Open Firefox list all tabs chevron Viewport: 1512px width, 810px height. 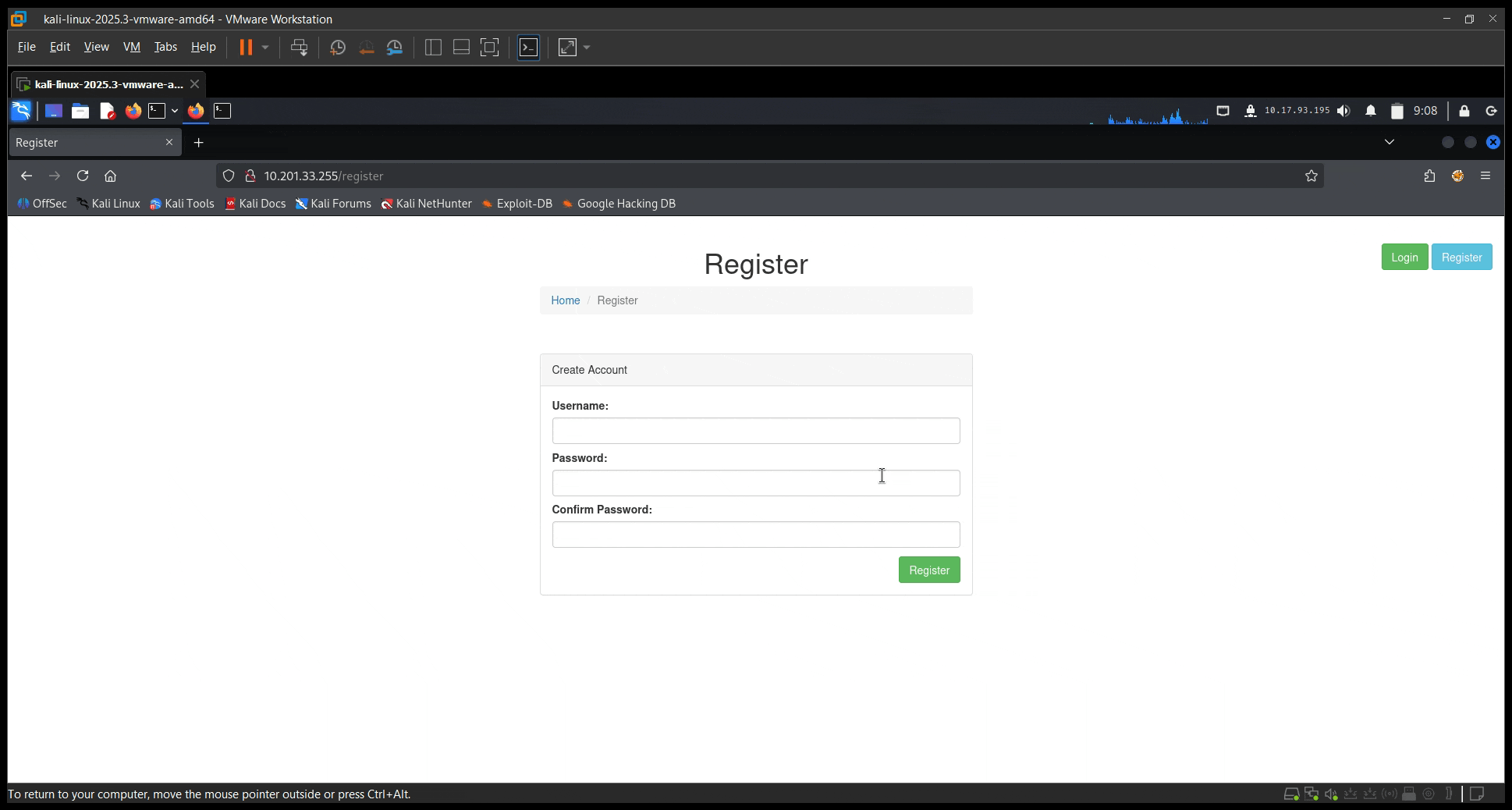click(x=1390, y=142)
